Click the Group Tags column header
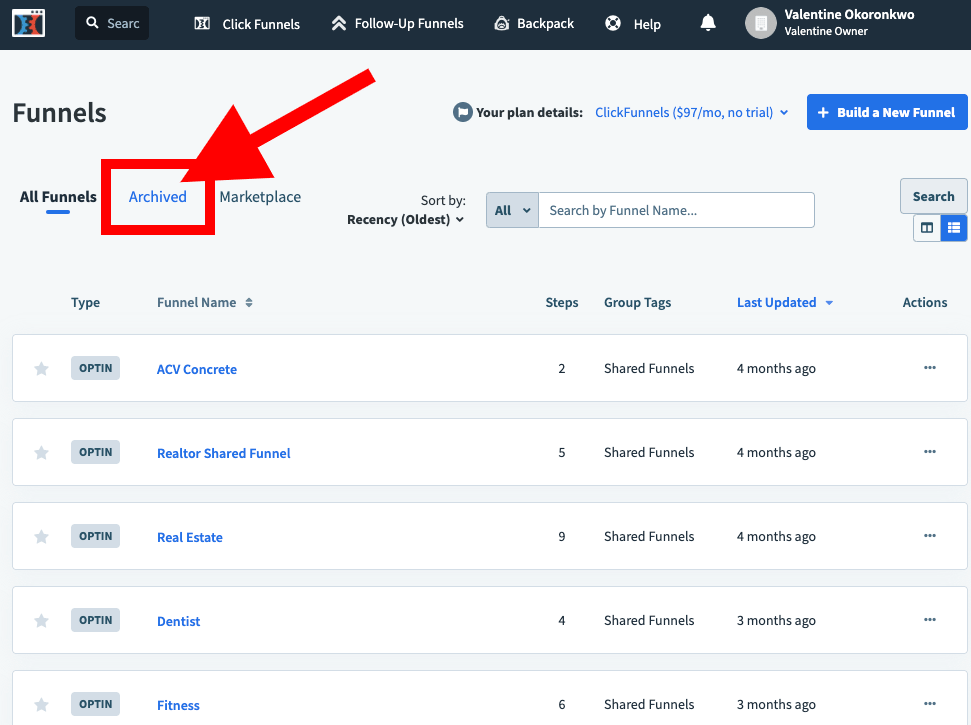Screen dimensions: 971x725 tap(637, 303)
